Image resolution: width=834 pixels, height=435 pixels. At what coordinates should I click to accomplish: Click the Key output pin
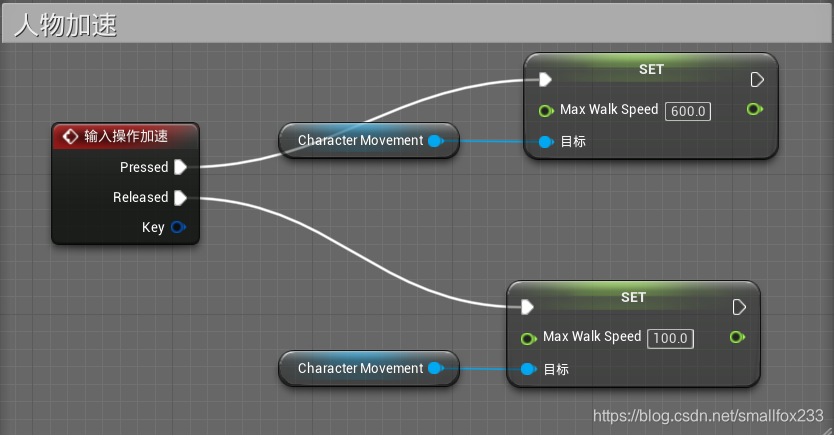pyautogui.click(x=178, y=227)
